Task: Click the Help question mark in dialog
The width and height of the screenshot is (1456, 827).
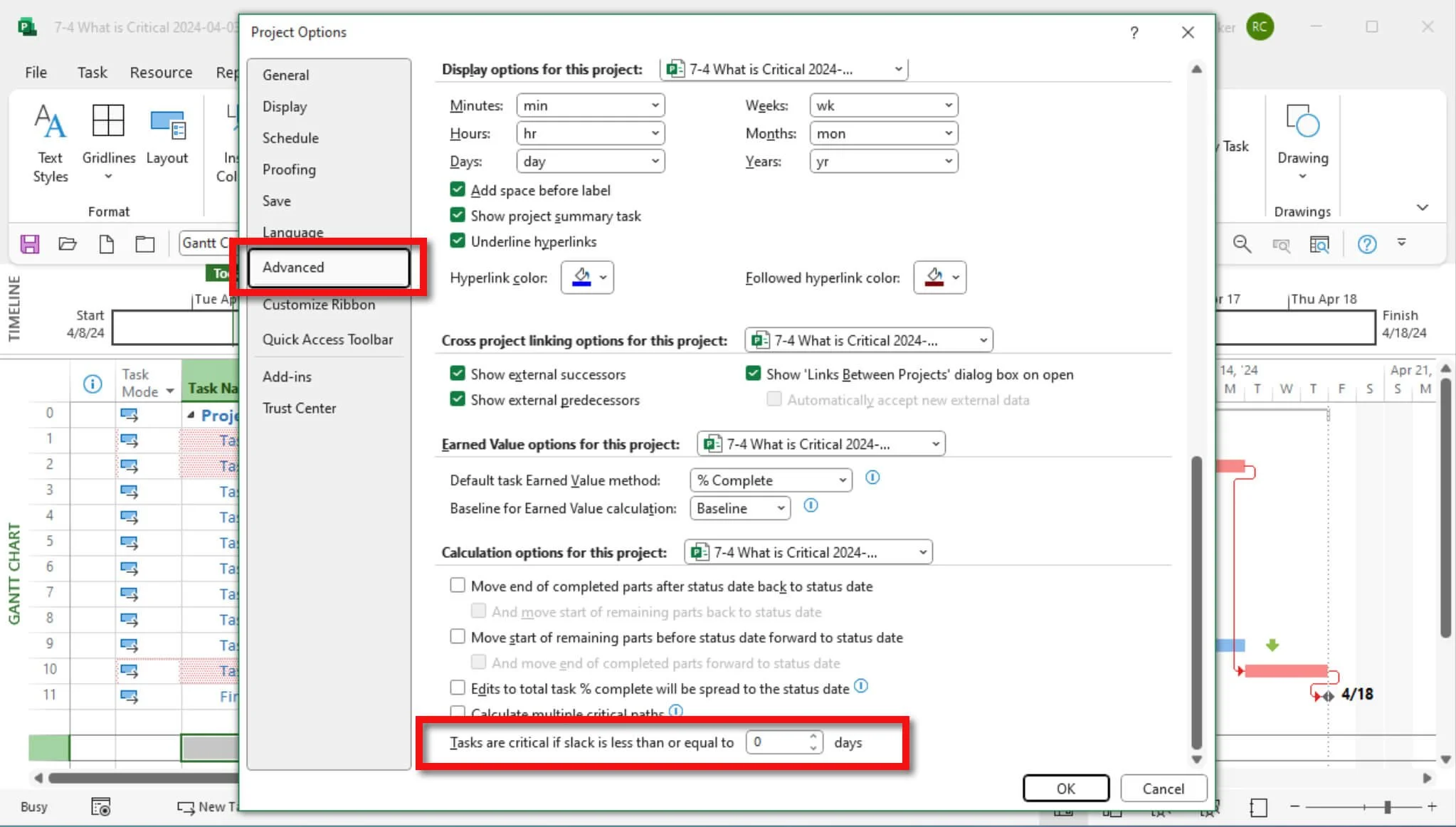Action: [x=1134, y=33]
